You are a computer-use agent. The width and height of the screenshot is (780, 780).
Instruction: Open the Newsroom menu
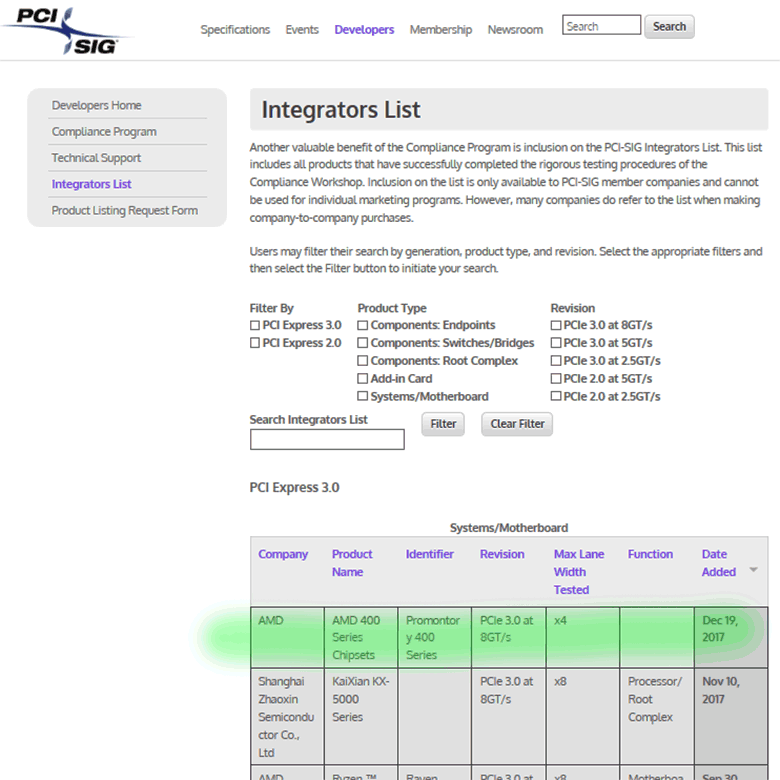tap(515, 30)
